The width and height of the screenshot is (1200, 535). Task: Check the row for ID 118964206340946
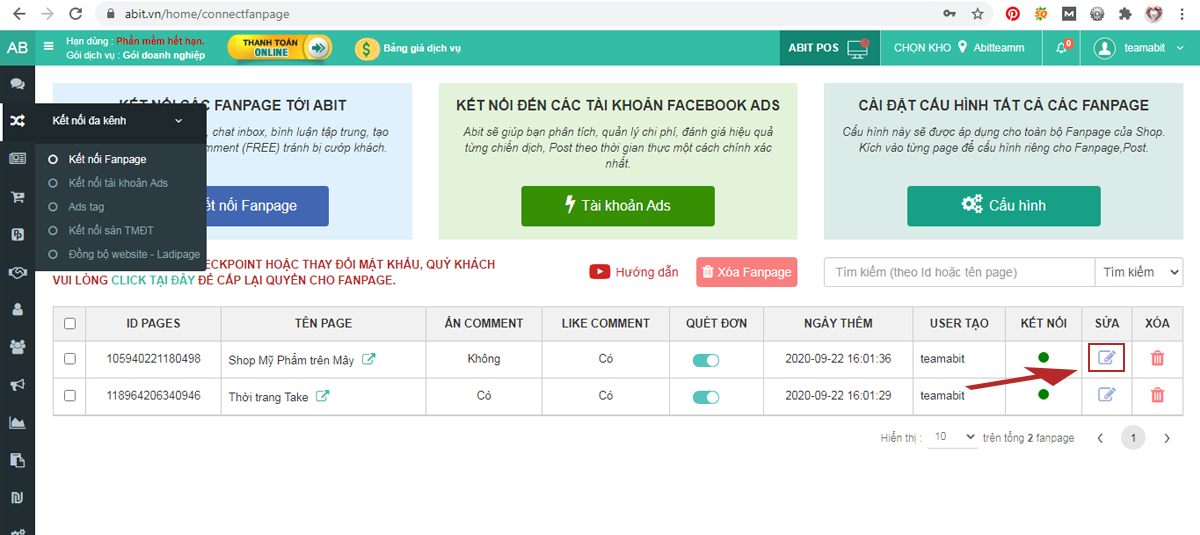[70, 396]
